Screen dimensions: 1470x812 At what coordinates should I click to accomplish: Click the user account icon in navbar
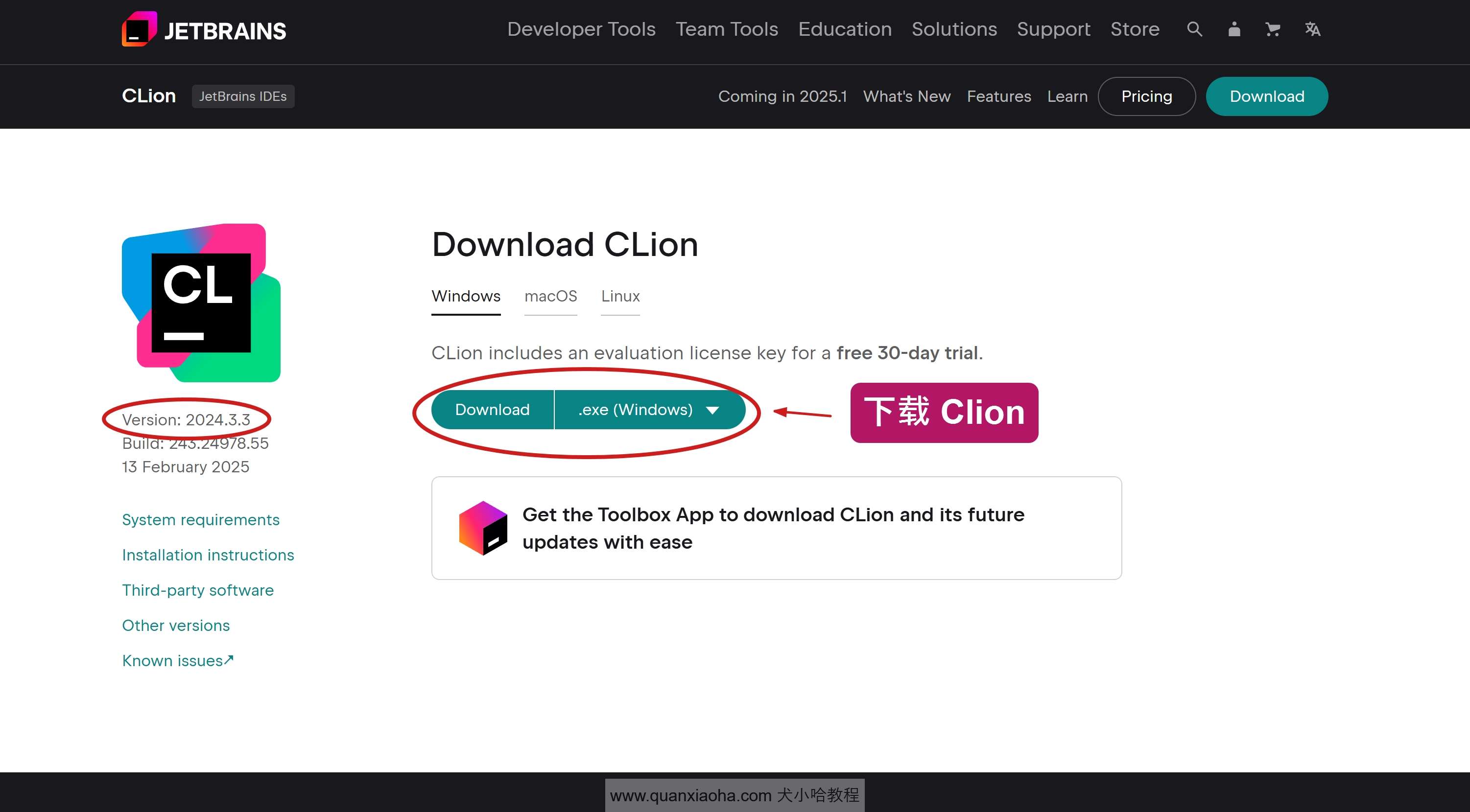tap(1232, 29)
